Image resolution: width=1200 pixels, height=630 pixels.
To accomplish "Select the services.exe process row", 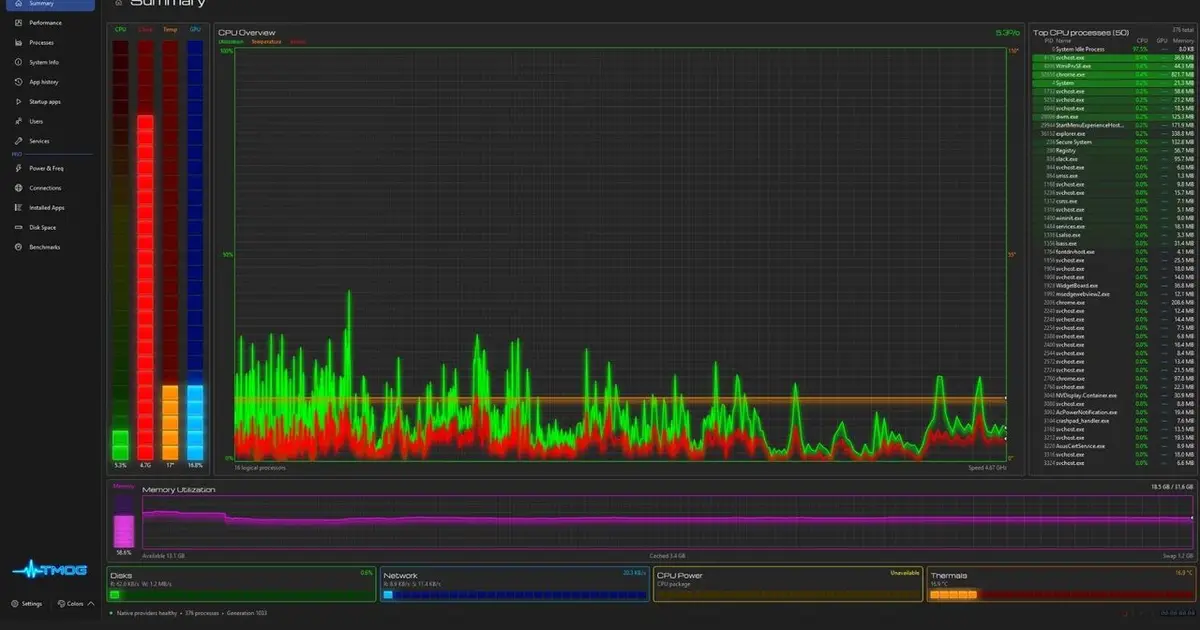I will coord(1114,226).
